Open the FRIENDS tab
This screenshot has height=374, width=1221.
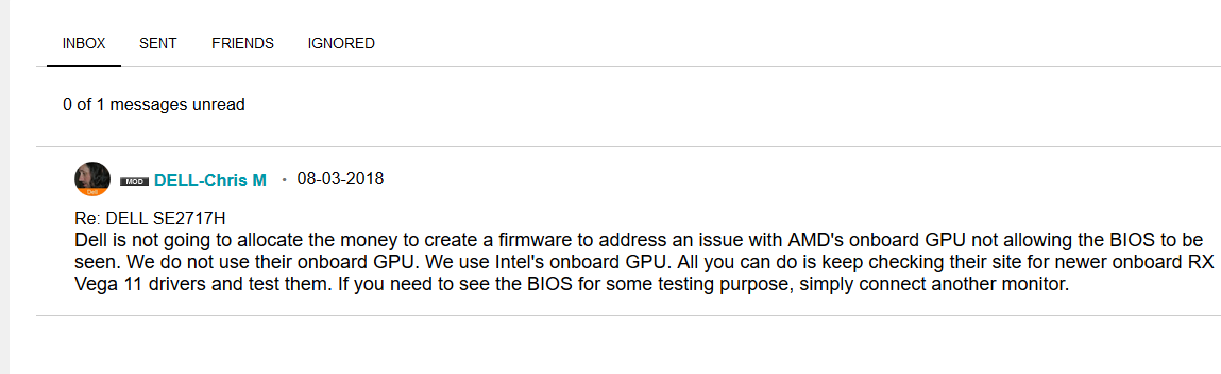(x=243, y=43)
